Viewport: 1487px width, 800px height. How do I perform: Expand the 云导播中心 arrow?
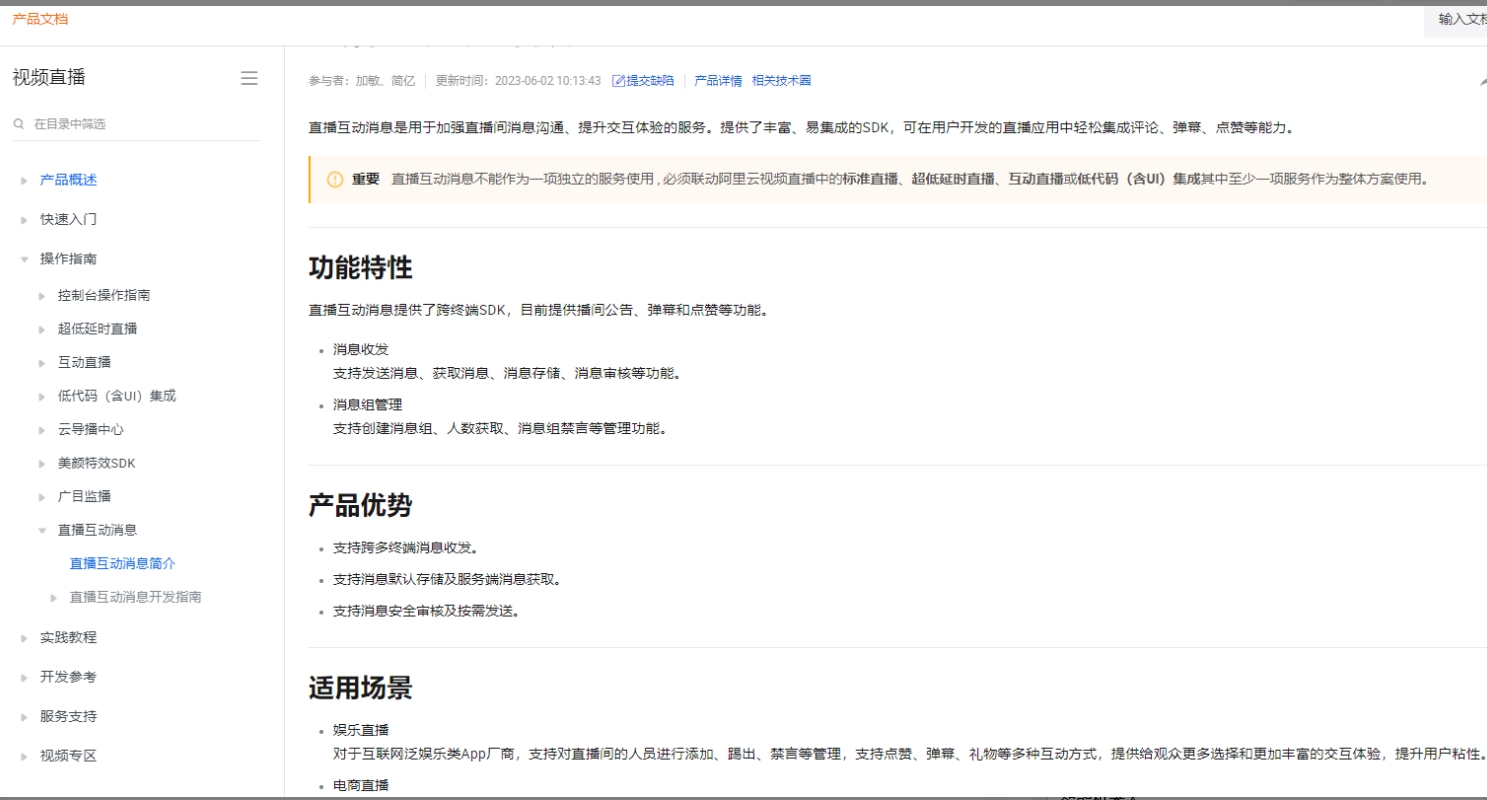point(42,430)
